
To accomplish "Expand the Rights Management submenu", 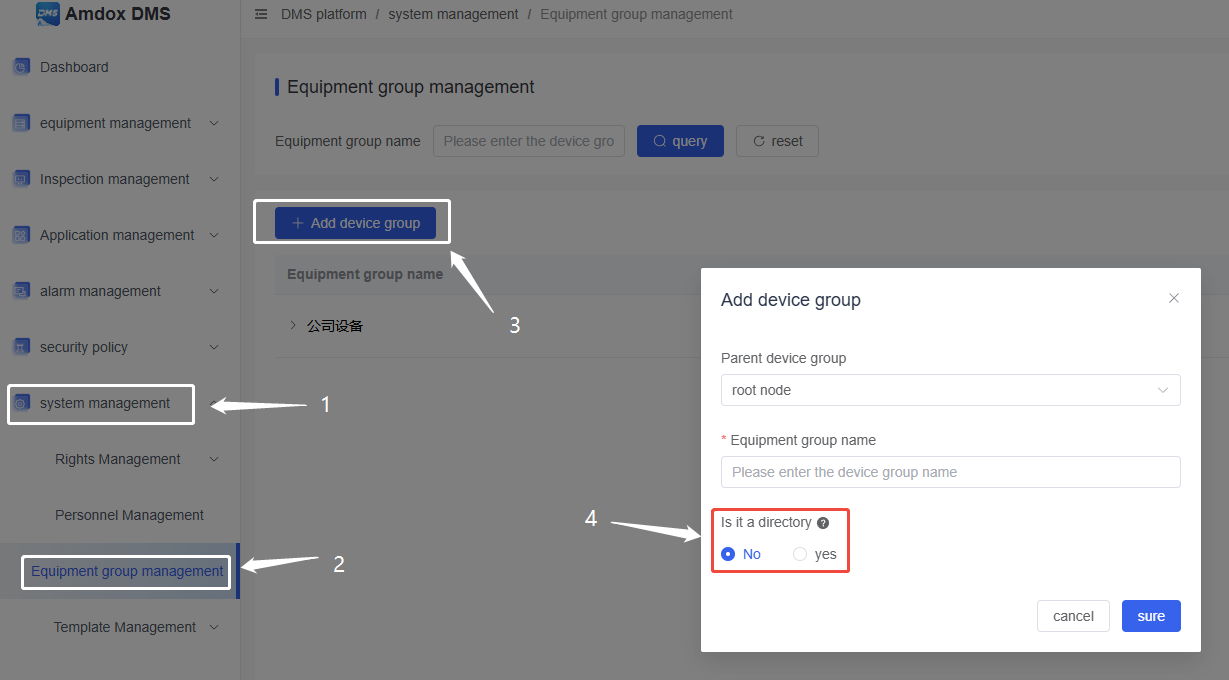I will (213, 459).
